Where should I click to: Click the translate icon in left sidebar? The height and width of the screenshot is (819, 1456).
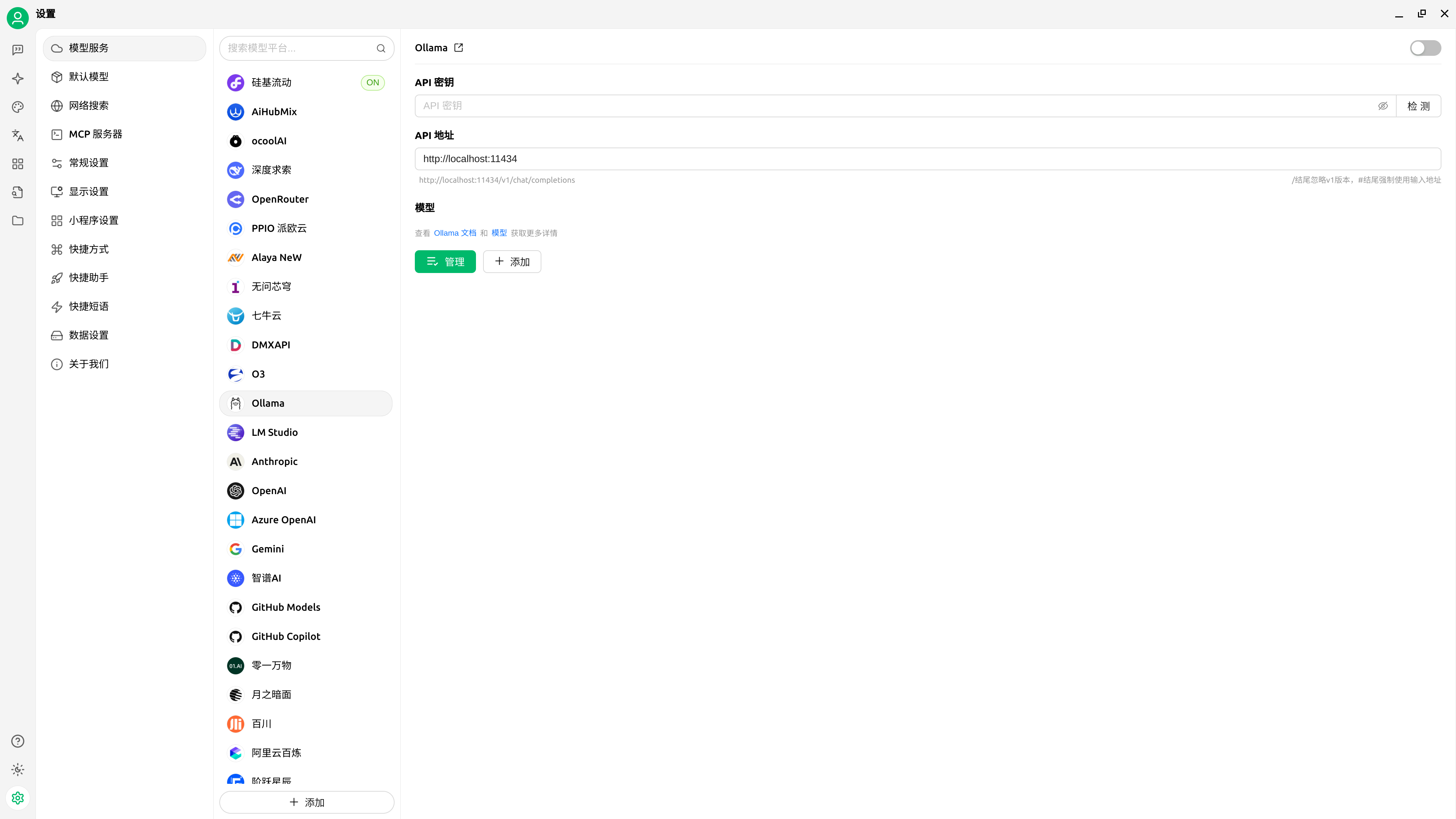point(17,135)
